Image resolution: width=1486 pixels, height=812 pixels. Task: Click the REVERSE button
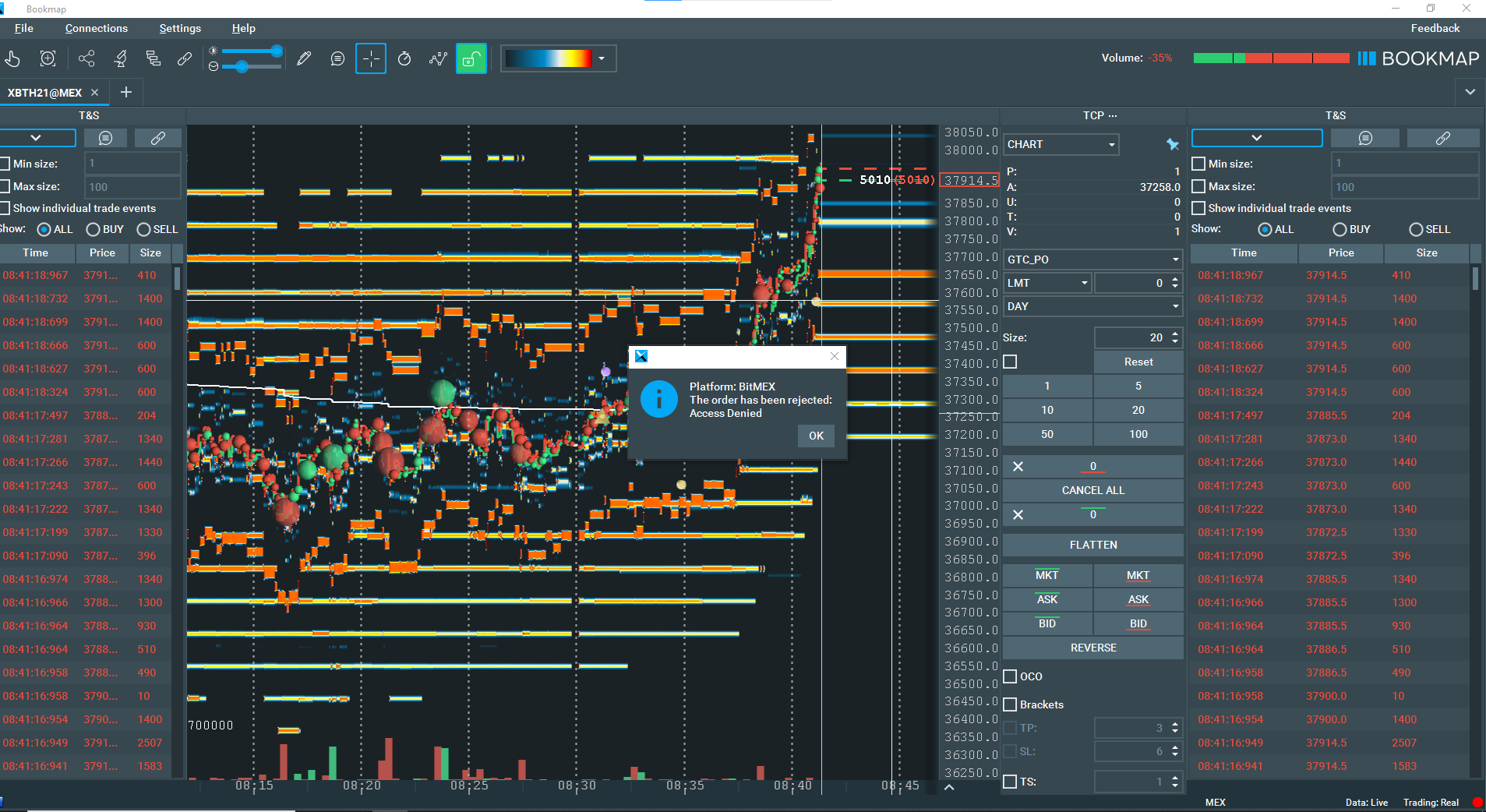click(x=1092, y=648)
